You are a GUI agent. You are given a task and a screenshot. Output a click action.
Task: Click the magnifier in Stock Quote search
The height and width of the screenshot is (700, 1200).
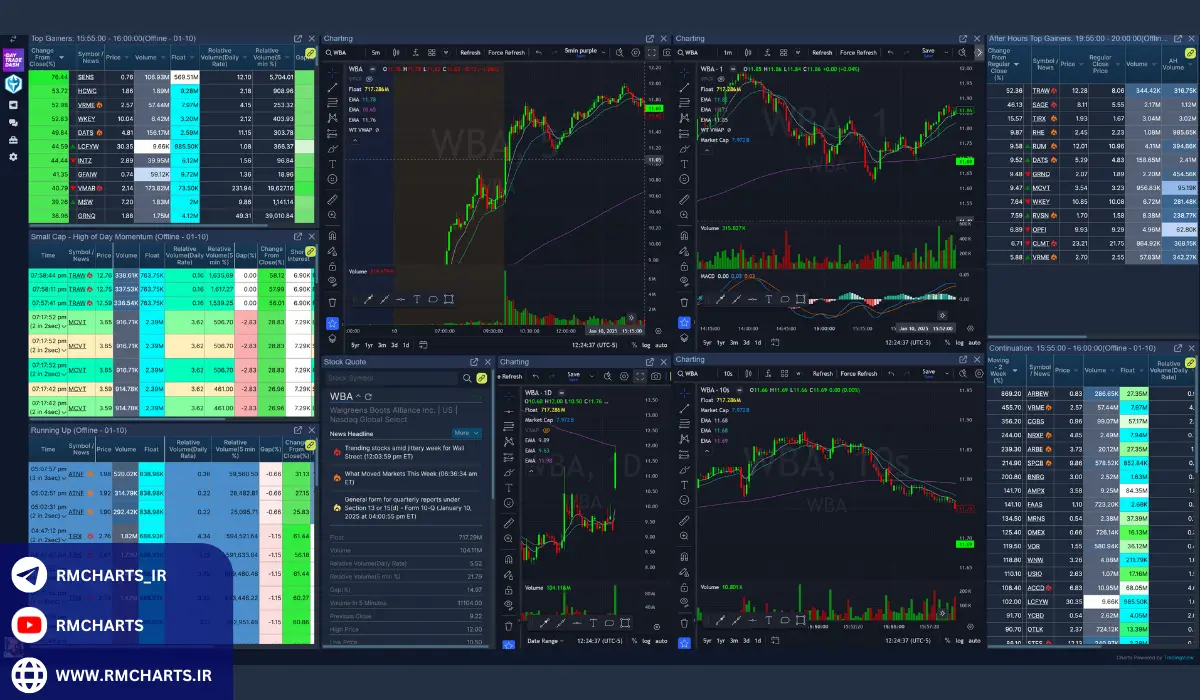tap(467, 379)
